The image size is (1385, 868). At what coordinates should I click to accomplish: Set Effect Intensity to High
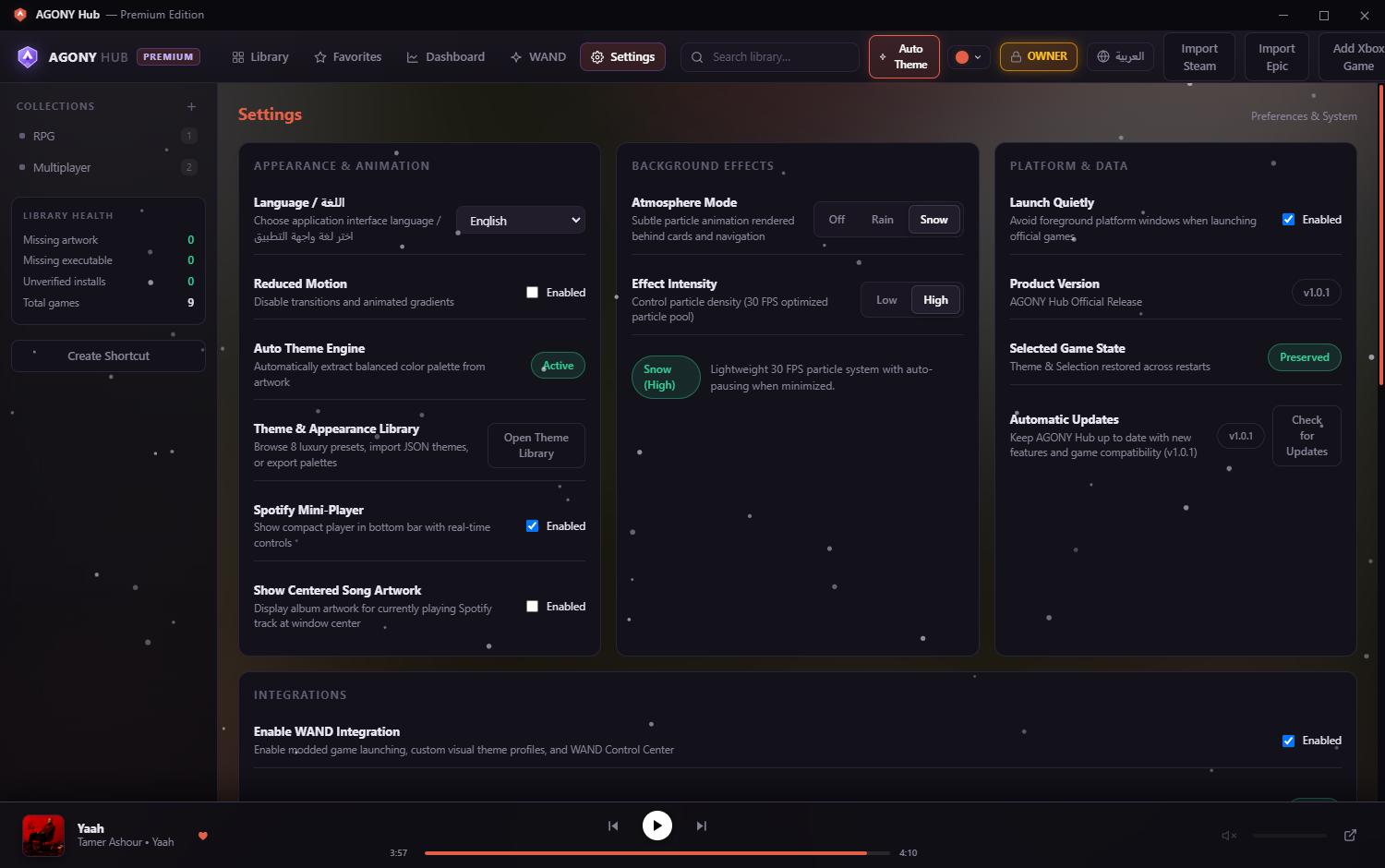(x=935, y=300)
